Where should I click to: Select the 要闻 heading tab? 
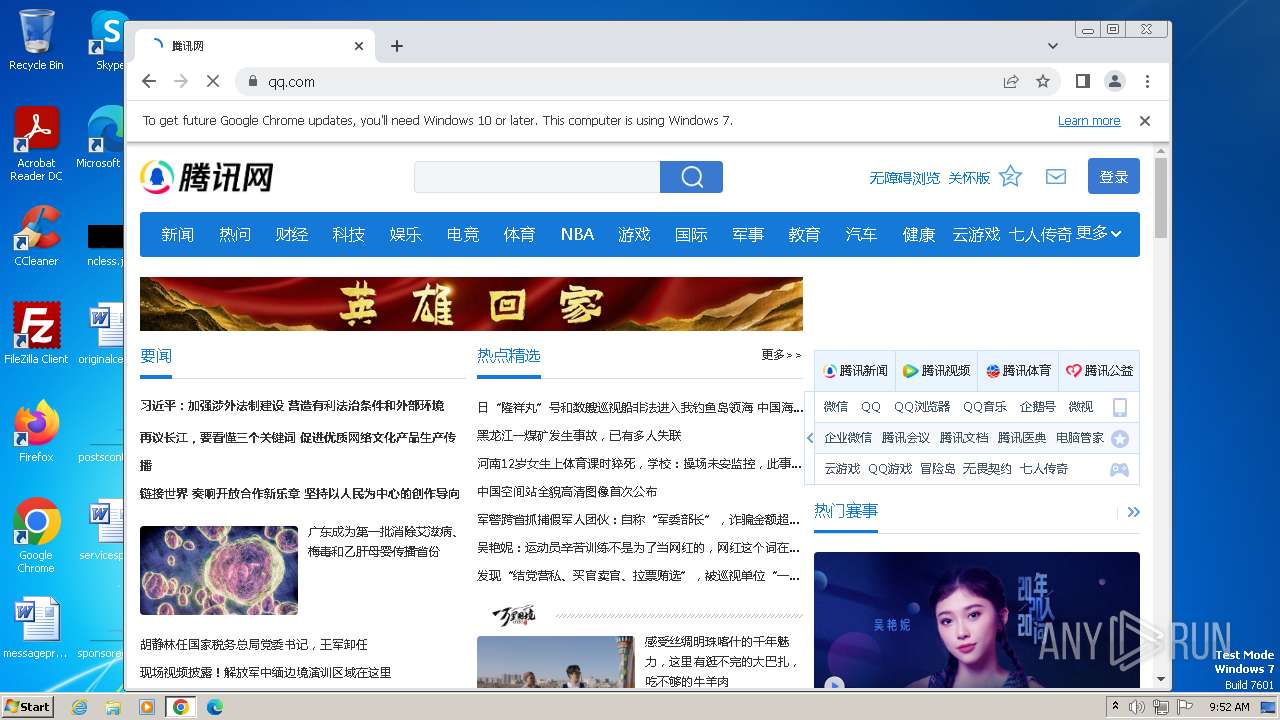click(x=156, y=356)
